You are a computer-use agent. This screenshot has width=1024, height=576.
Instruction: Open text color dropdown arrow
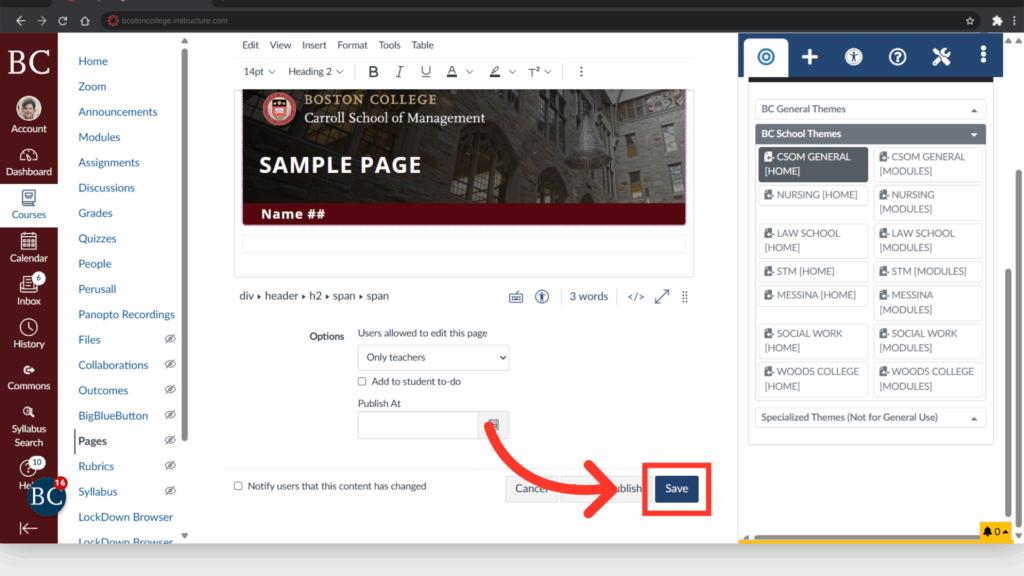coord(469,72)
